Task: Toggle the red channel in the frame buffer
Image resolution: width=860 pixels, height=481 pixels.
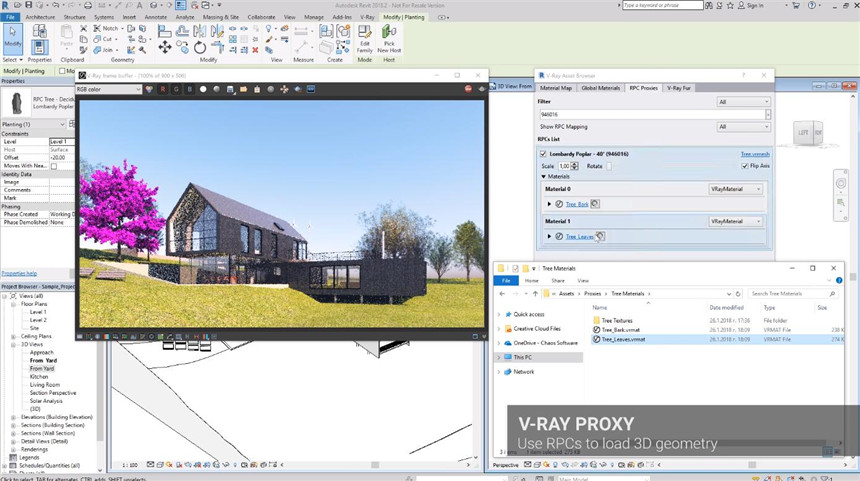Action: click(163, 89)
